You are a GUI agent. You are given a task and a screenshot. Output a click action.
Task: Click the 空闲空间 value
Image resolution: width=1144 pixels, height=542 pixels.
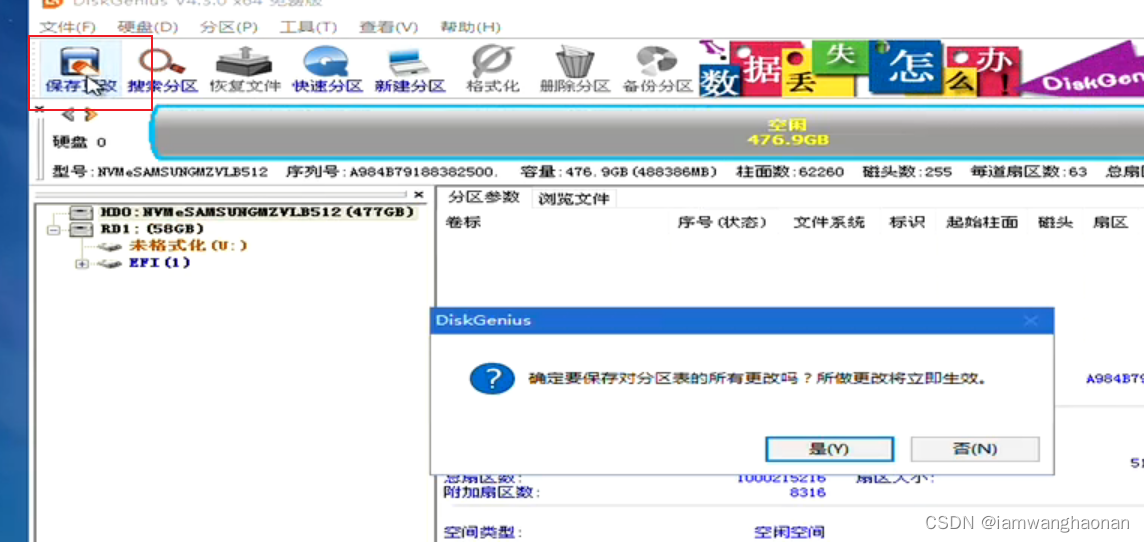click(x=789, y=533)
